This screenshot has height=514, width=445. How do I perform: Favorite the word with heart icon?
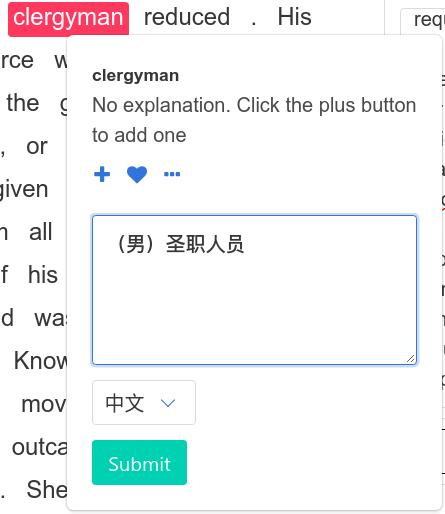pyautogui.click(x=137, y=174)
